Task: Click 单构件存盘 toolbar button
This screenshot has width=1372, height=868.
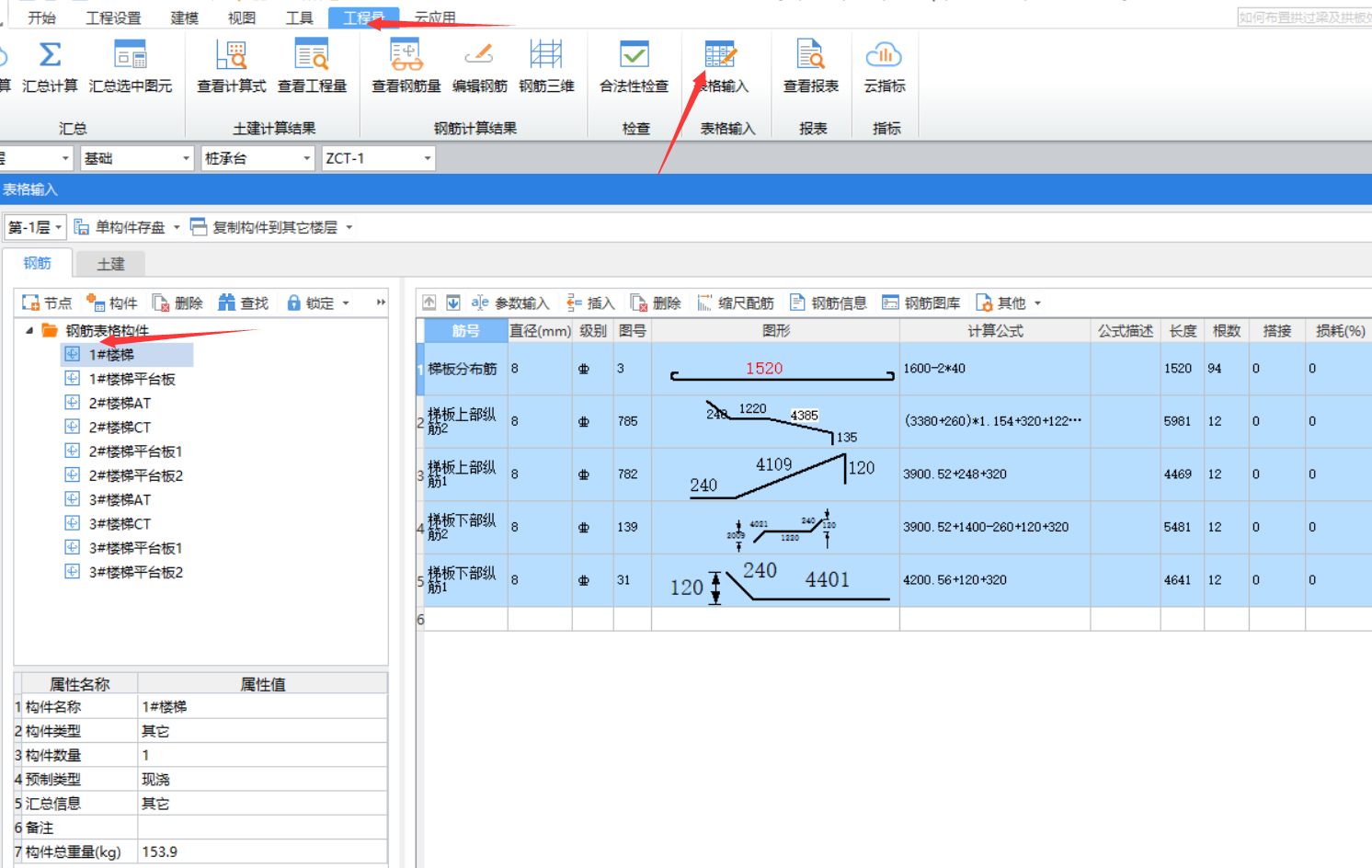Action: coord(120,227)
